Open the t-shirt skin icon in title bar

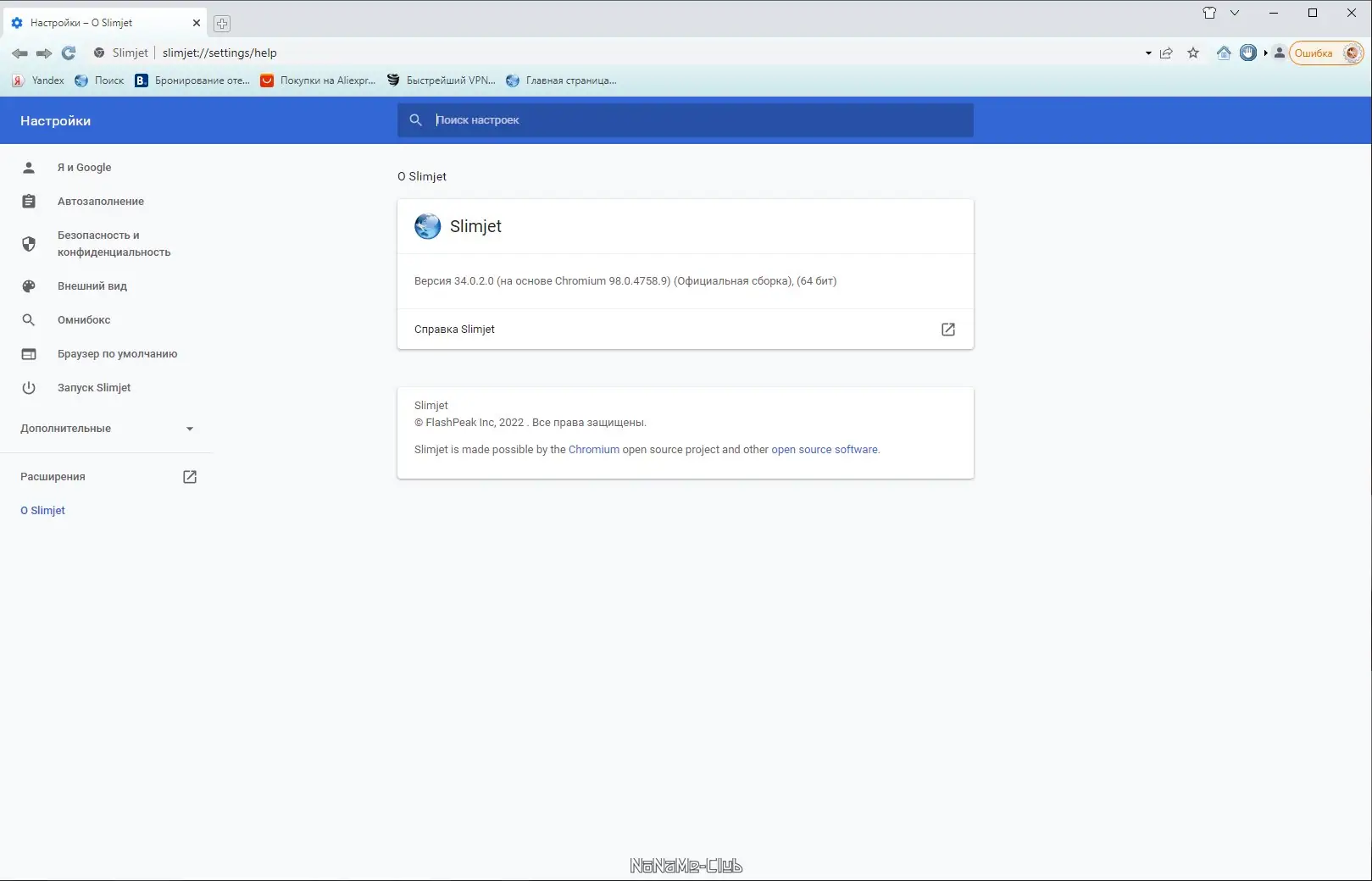(1209, 13)
